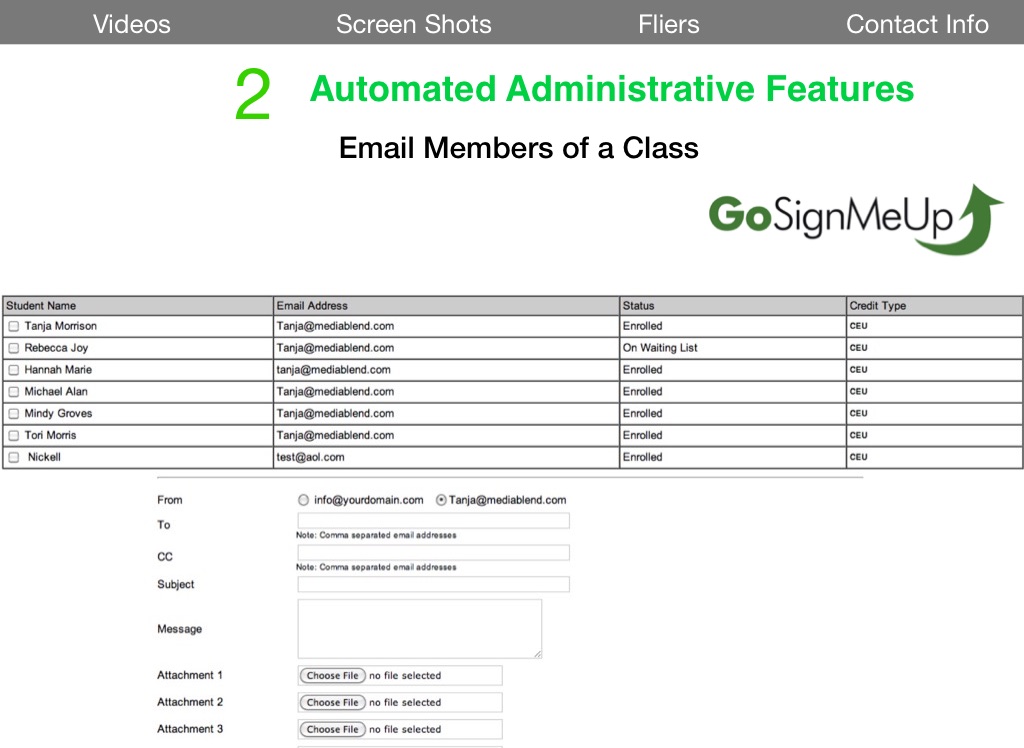Check the Mindy Groves row checkbox
This screenshot has width=1024, height=748.
[14, 414]
